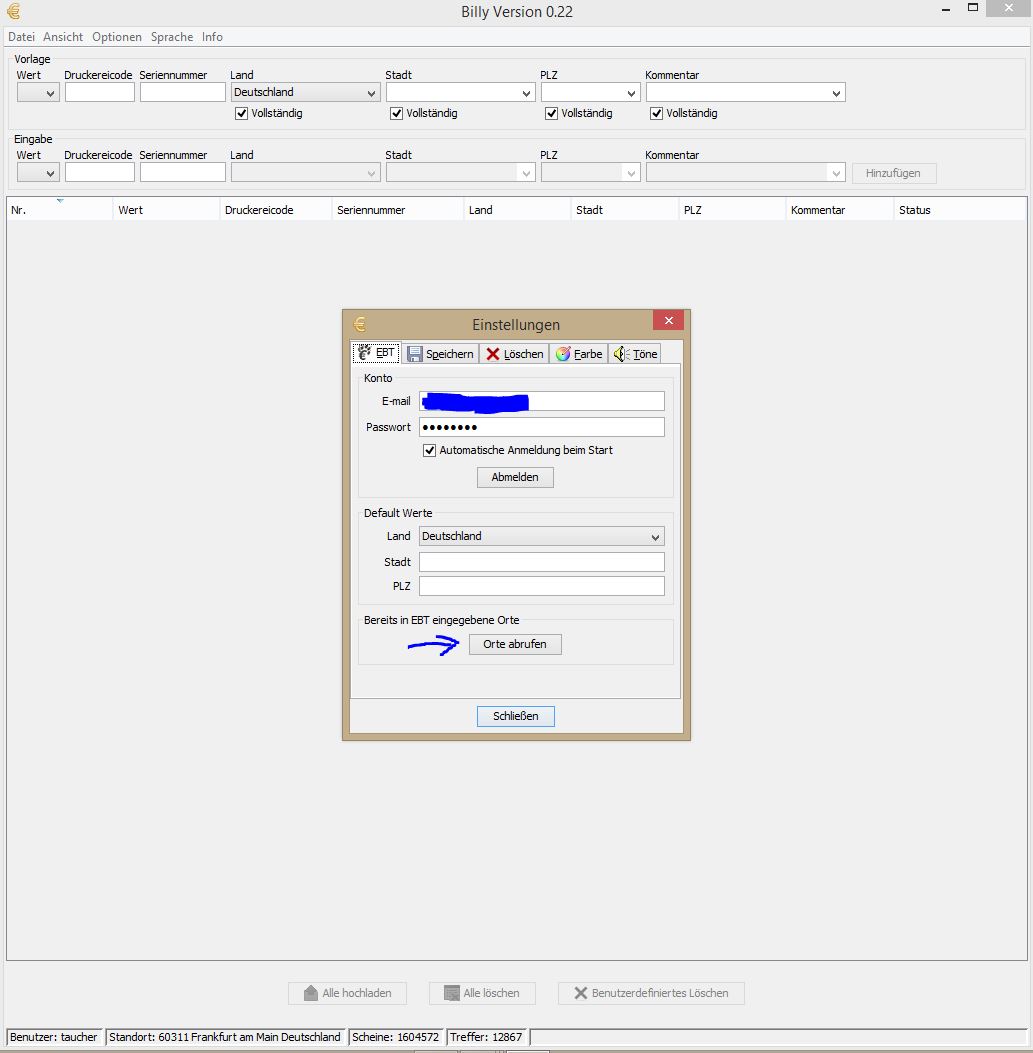The height and width of the screenshot is (1053, 1033).
Task: Click the Euro icon in Einstellungen title bar
Action: [360, 325]
